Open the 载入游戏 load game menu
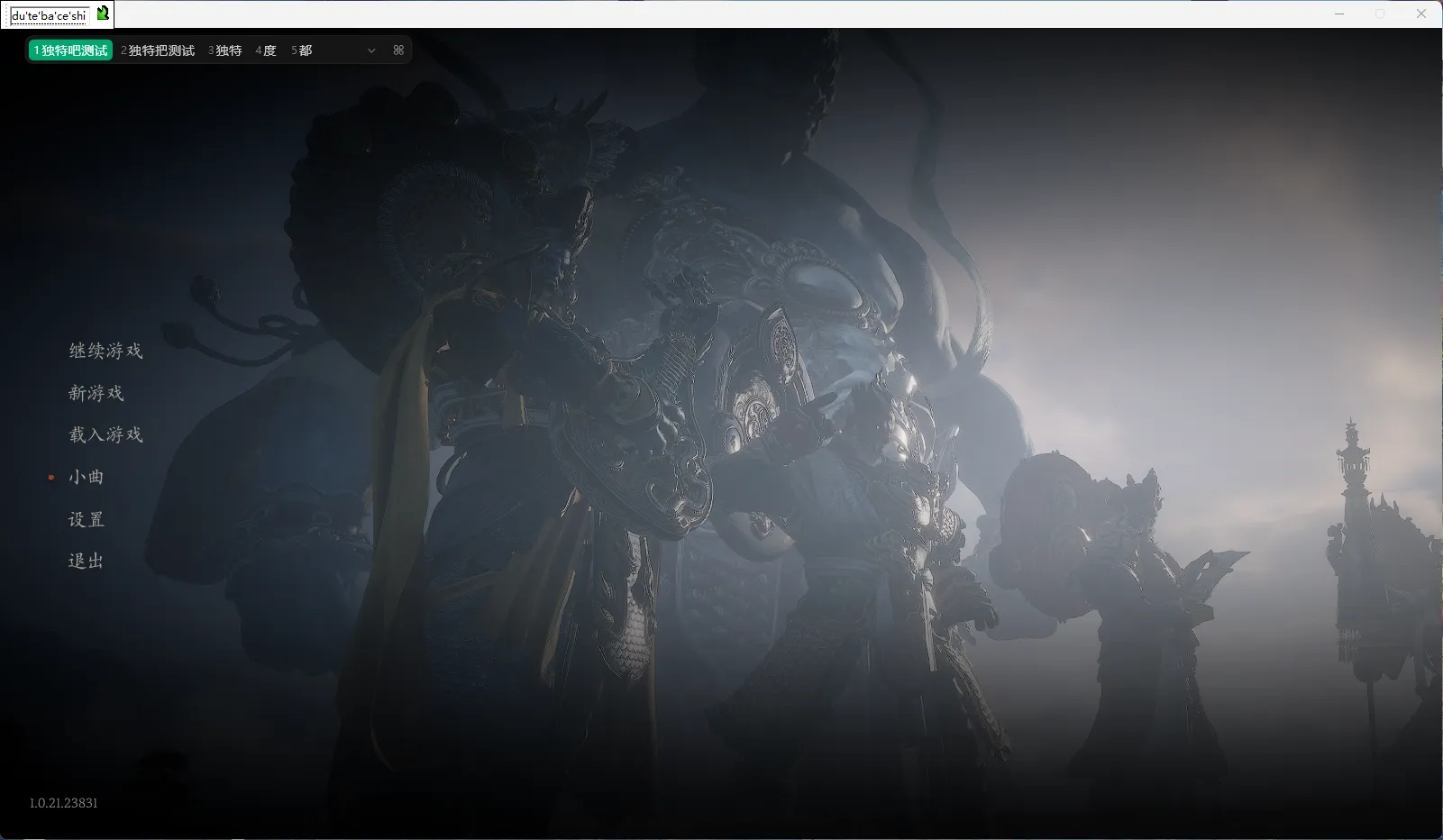This screenshot has width=1443, height=840. pos(105,434)
